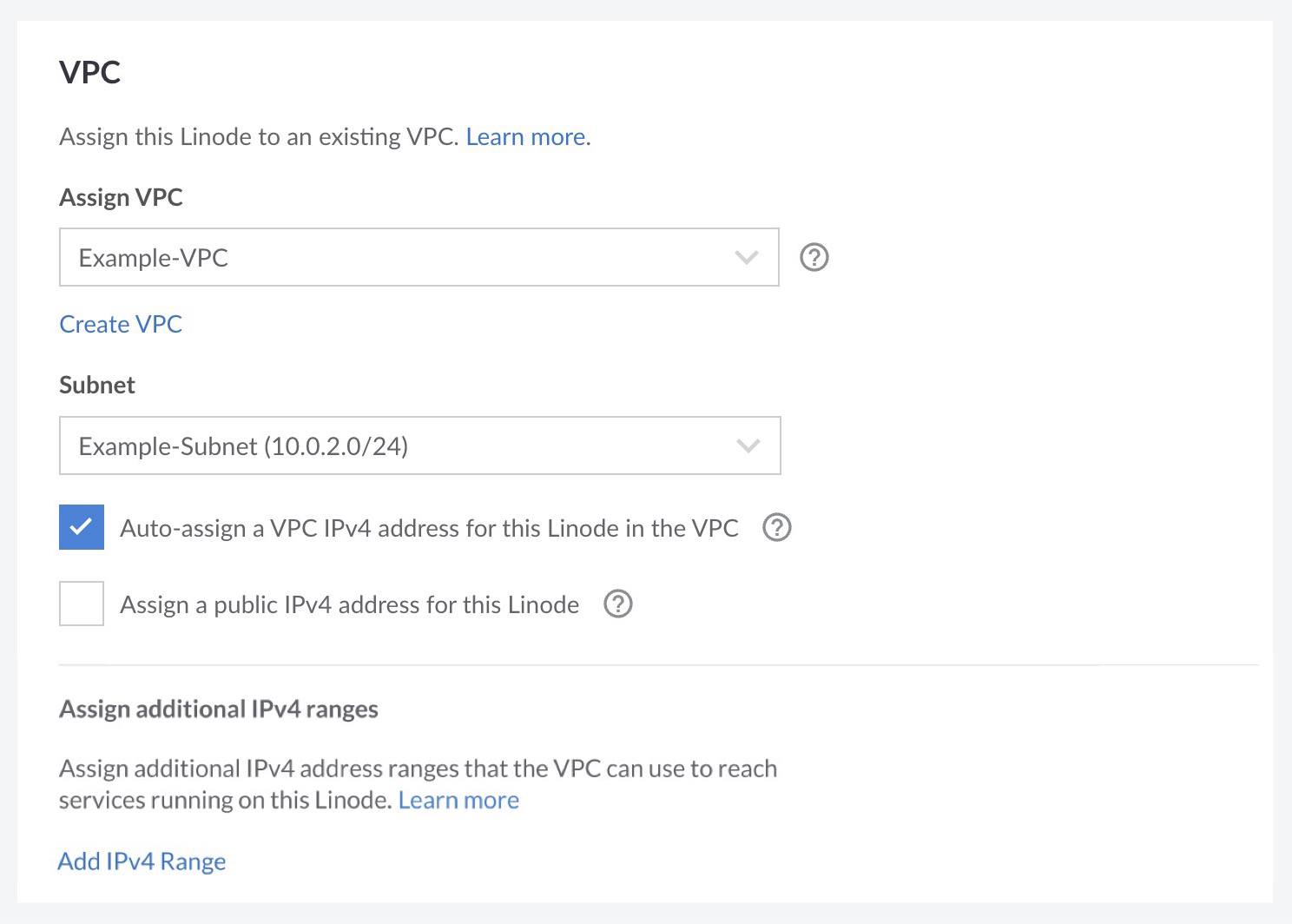Screen dimensions: 1292x924
Task: Disable auto-assign VPC IPv4 address
Action: (x=81, y=526)
